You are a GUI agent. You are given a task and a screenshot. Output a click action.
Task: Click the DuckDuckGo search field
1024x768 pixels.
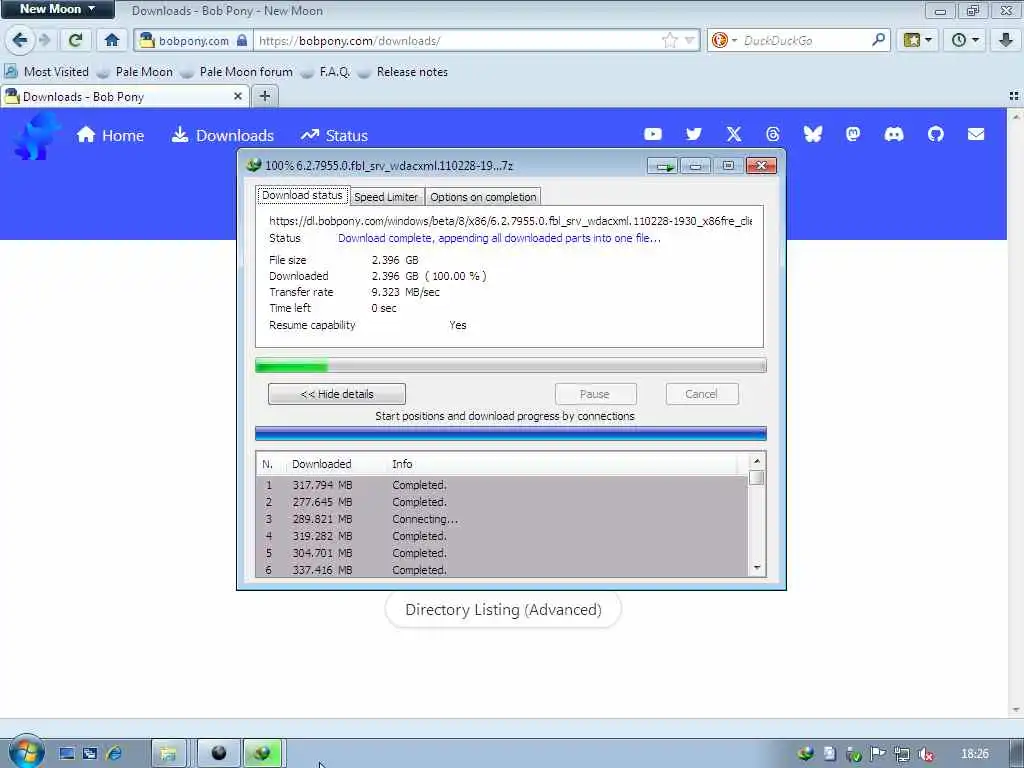point(805,40)
